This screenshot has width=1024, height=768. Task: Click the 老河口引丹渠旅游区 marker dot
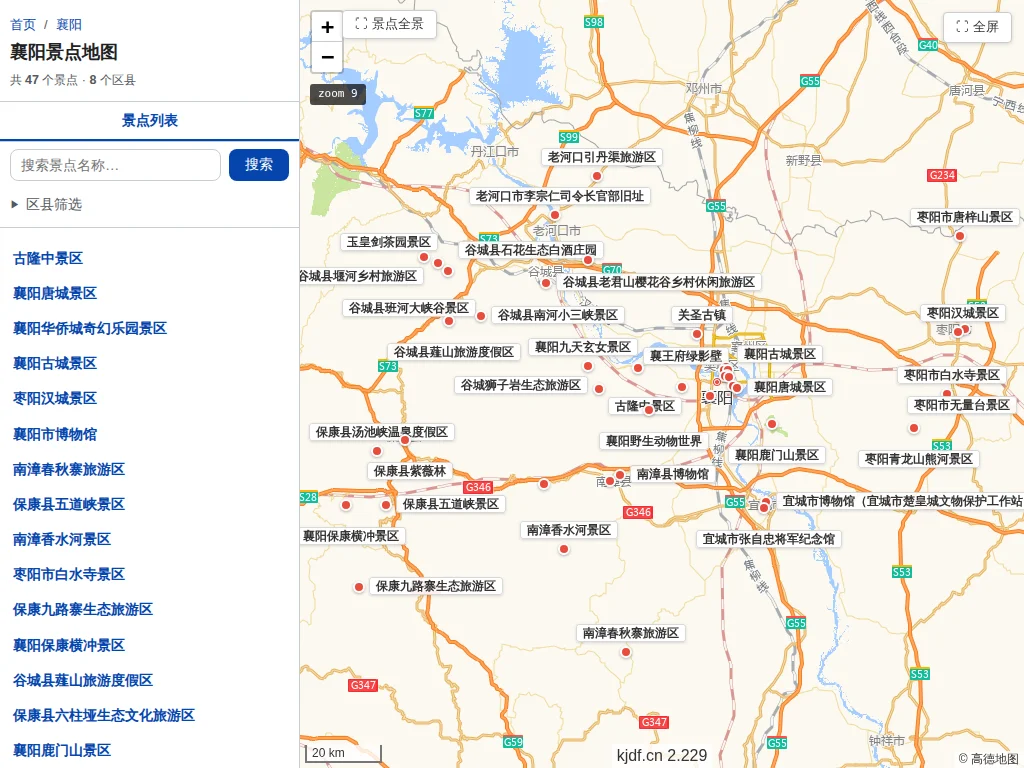[x=596, y=176]
